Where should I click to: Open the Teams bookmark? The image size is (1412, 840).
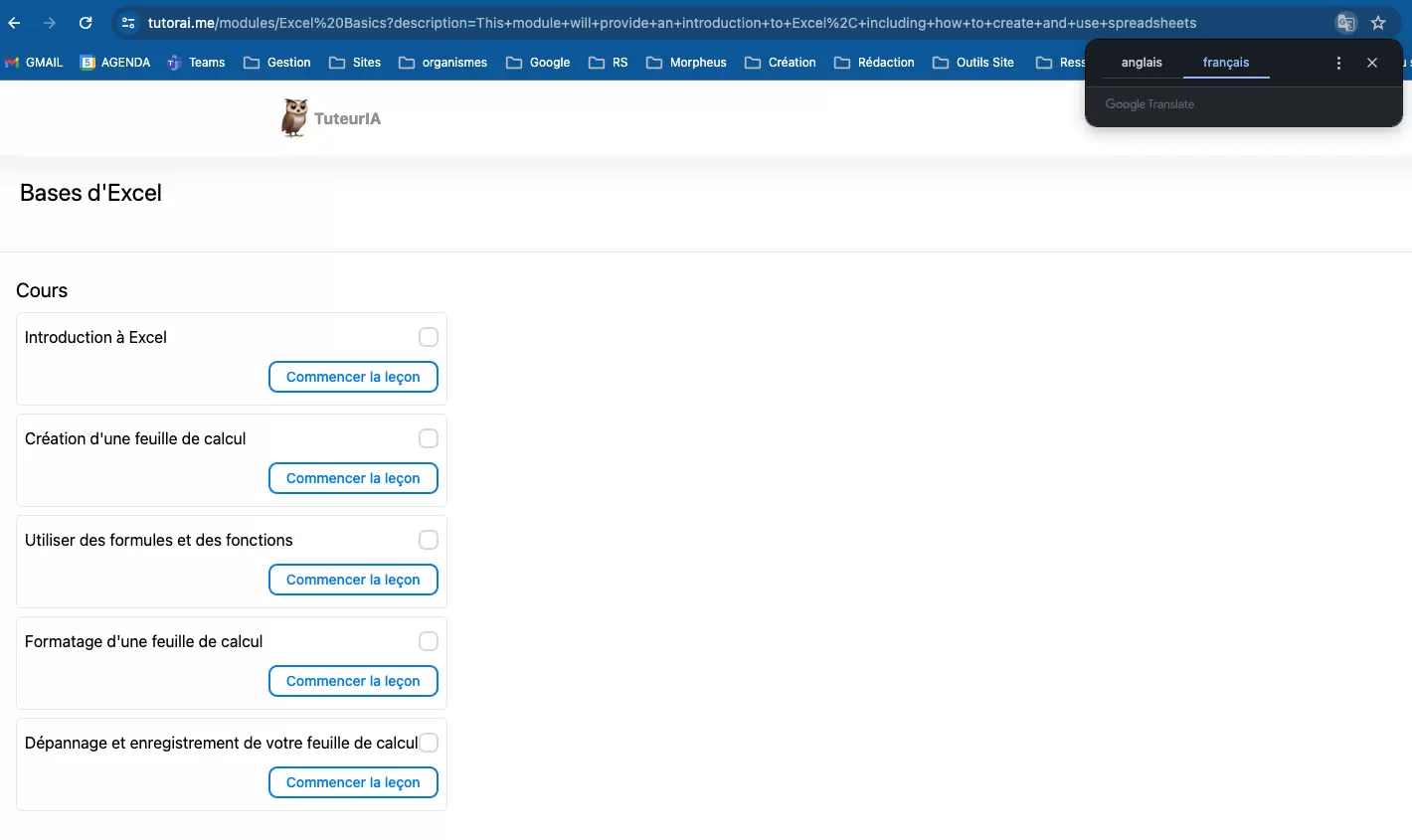(196, 63)
